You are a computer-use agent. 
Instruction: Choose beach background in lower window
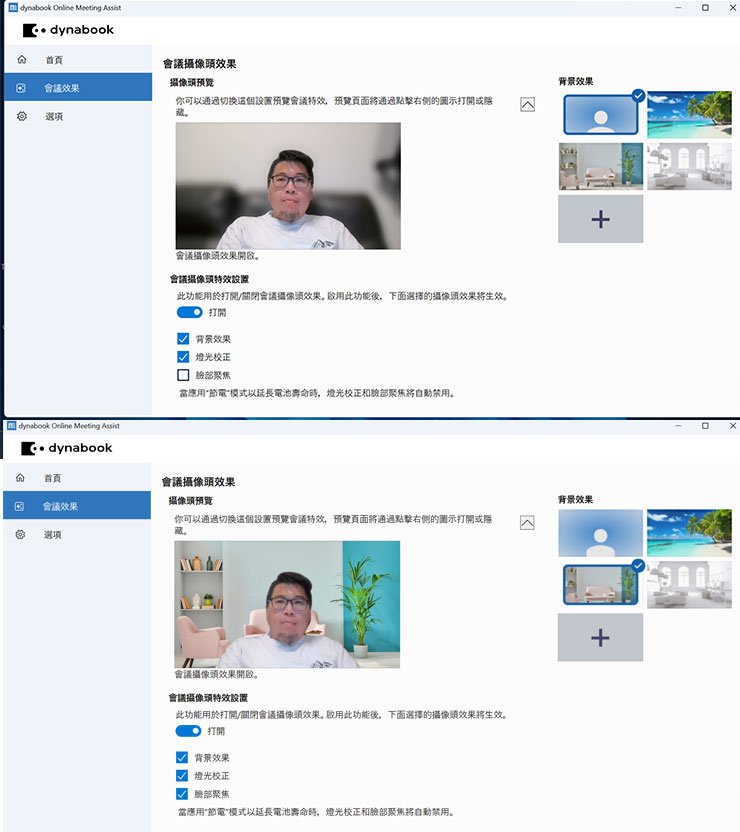pyautogui.click(x=689, y=533)
